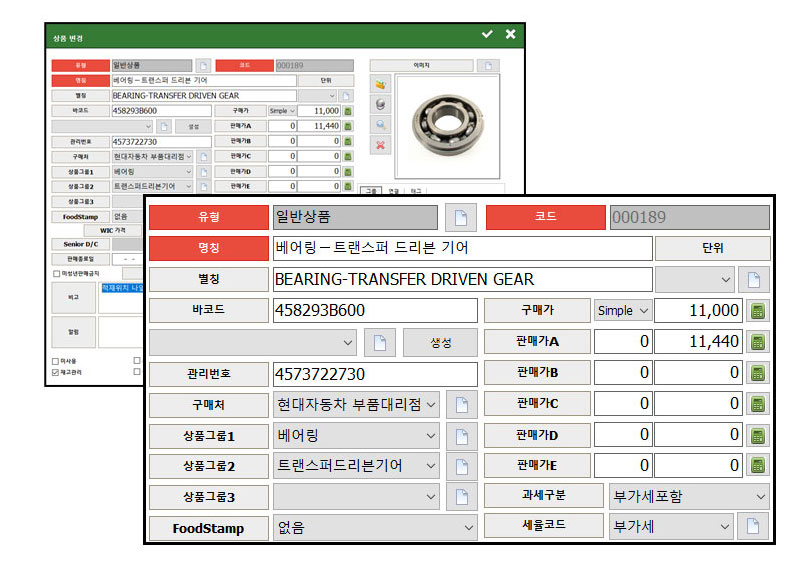Click the document icon beside 상품그룹1 dropdown in enlarged panel
Screen dimensions: 800x569
click(x=462, y=436)
